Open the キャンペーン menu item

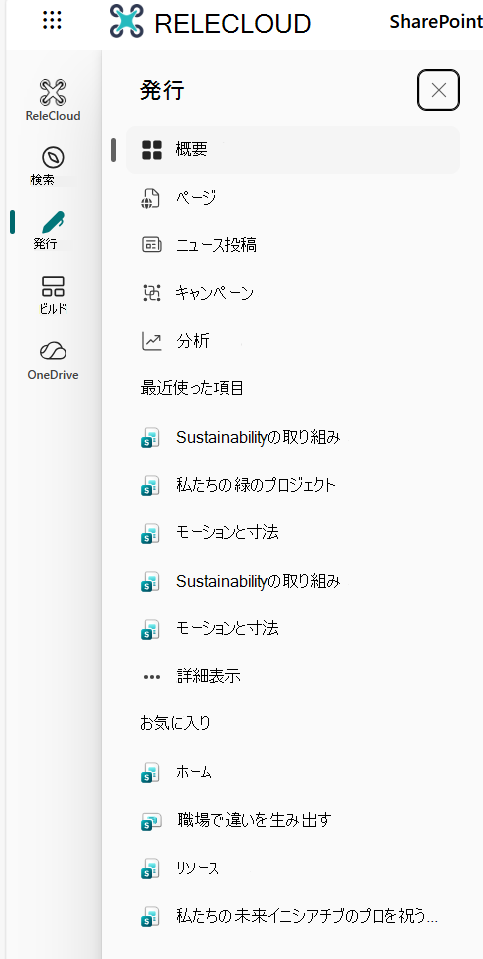[293, 294]
